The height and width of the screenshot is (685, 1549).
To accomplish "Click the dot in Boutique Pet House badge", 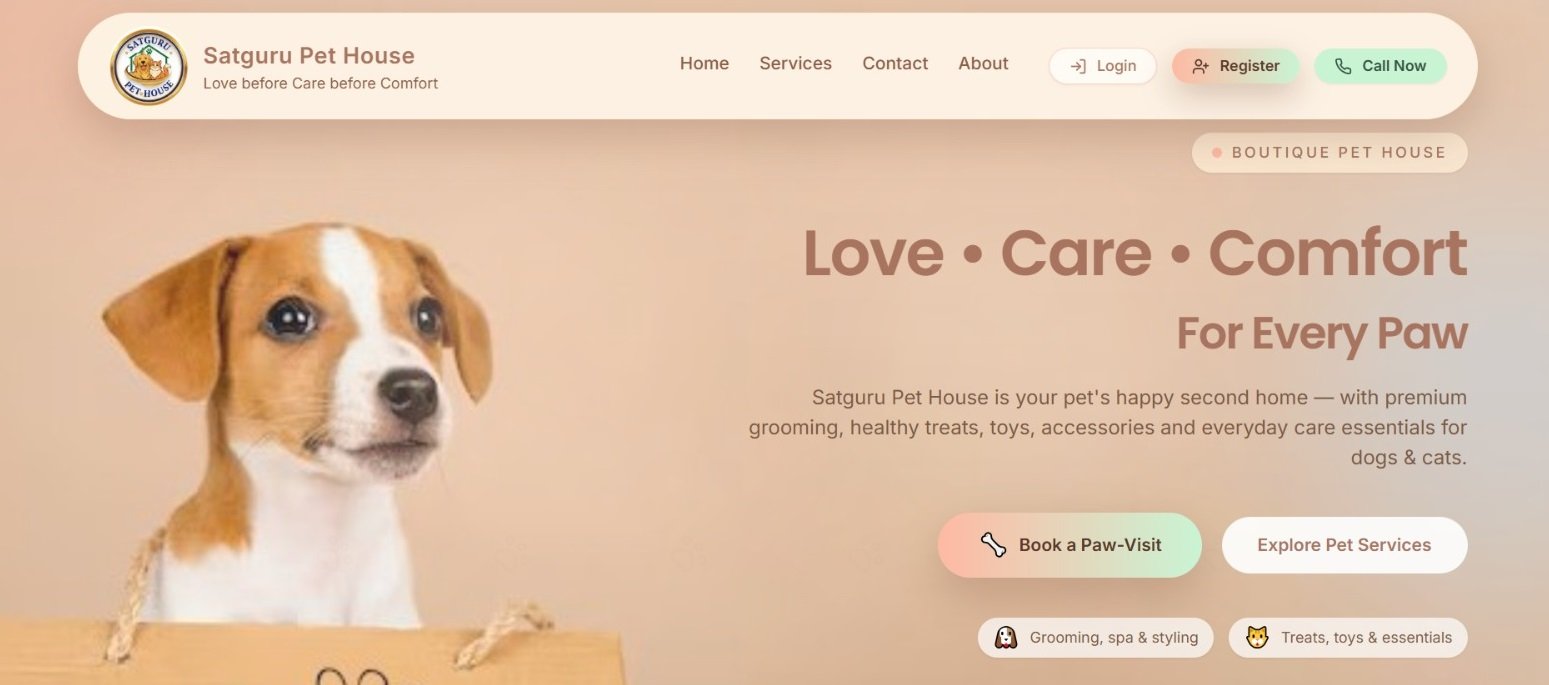I will (x=1217, y=153).
